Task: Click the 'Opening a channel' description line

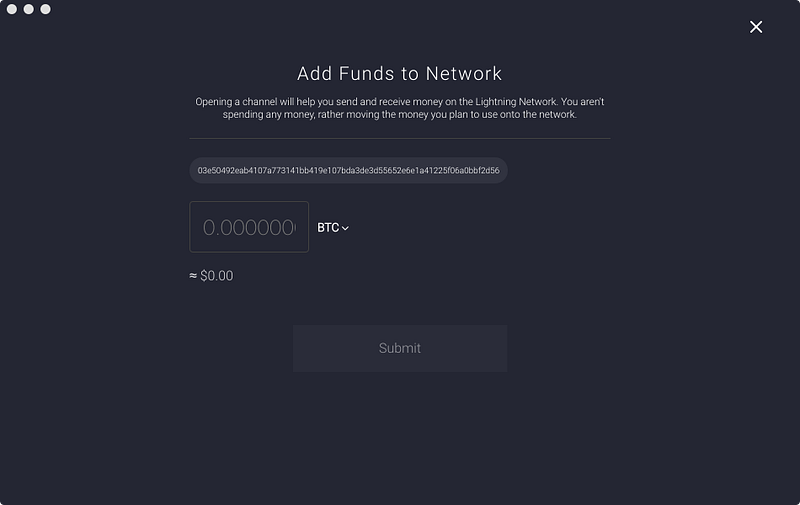Action: tap(399, 102)
